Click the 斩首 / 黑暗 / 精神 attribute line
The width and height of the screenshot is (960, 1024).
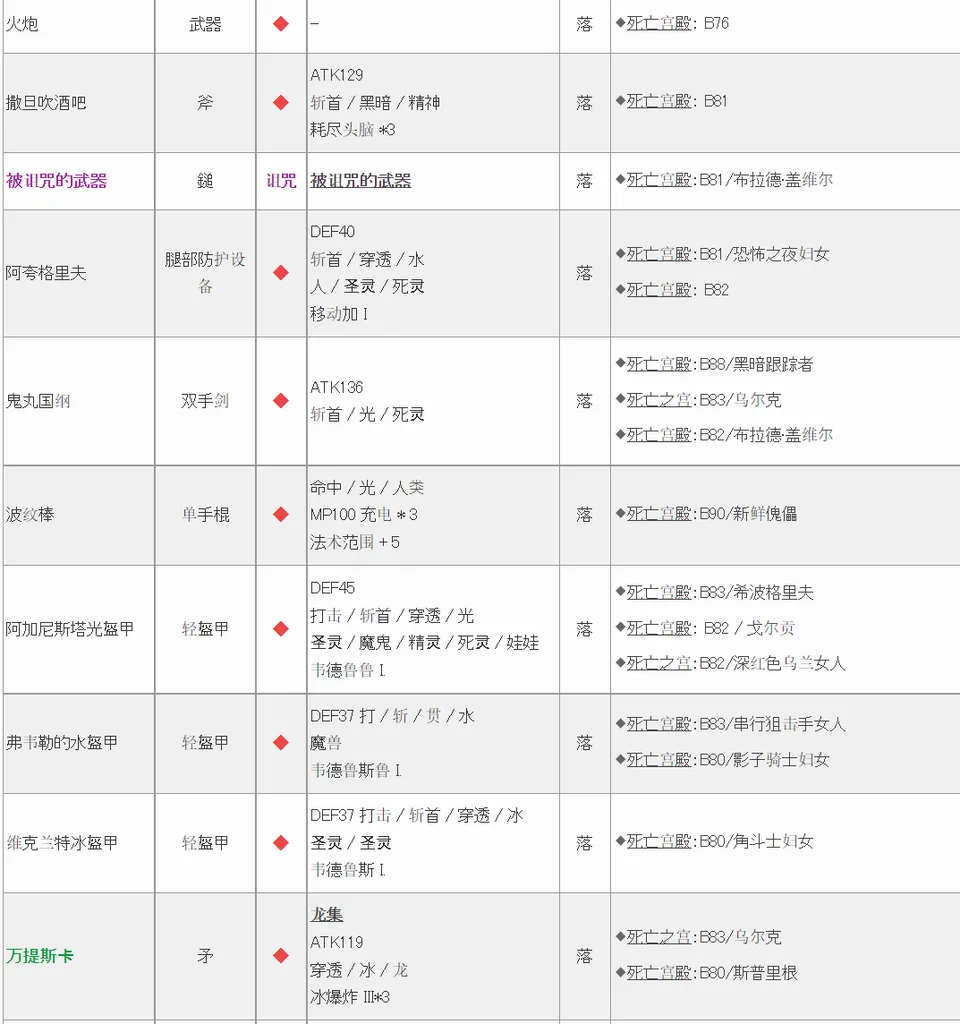[376, 103]
